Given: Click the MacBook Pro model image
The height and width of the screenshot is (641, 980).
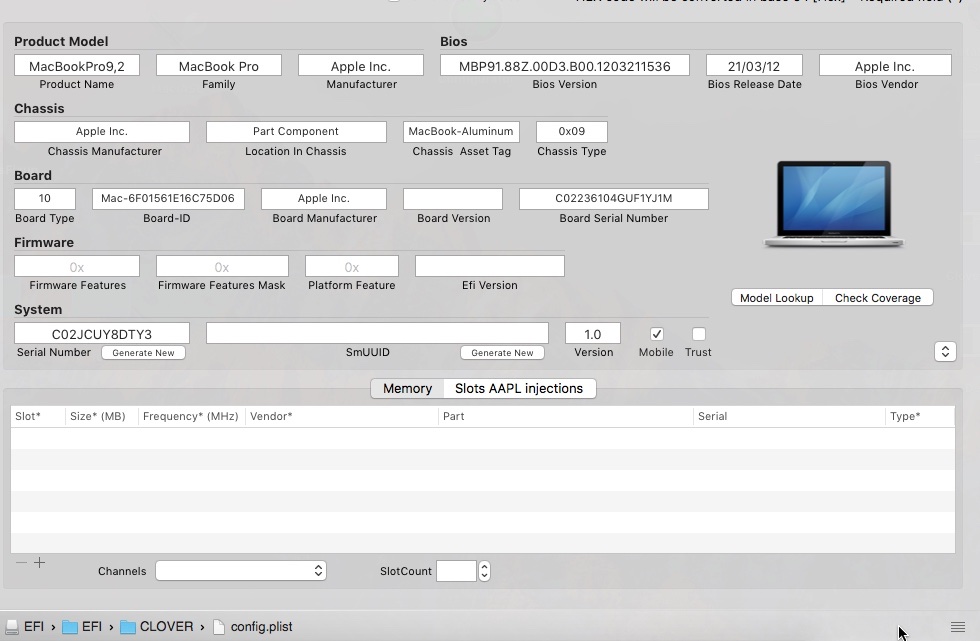Looking at the screenshot, I should [834, 204].
